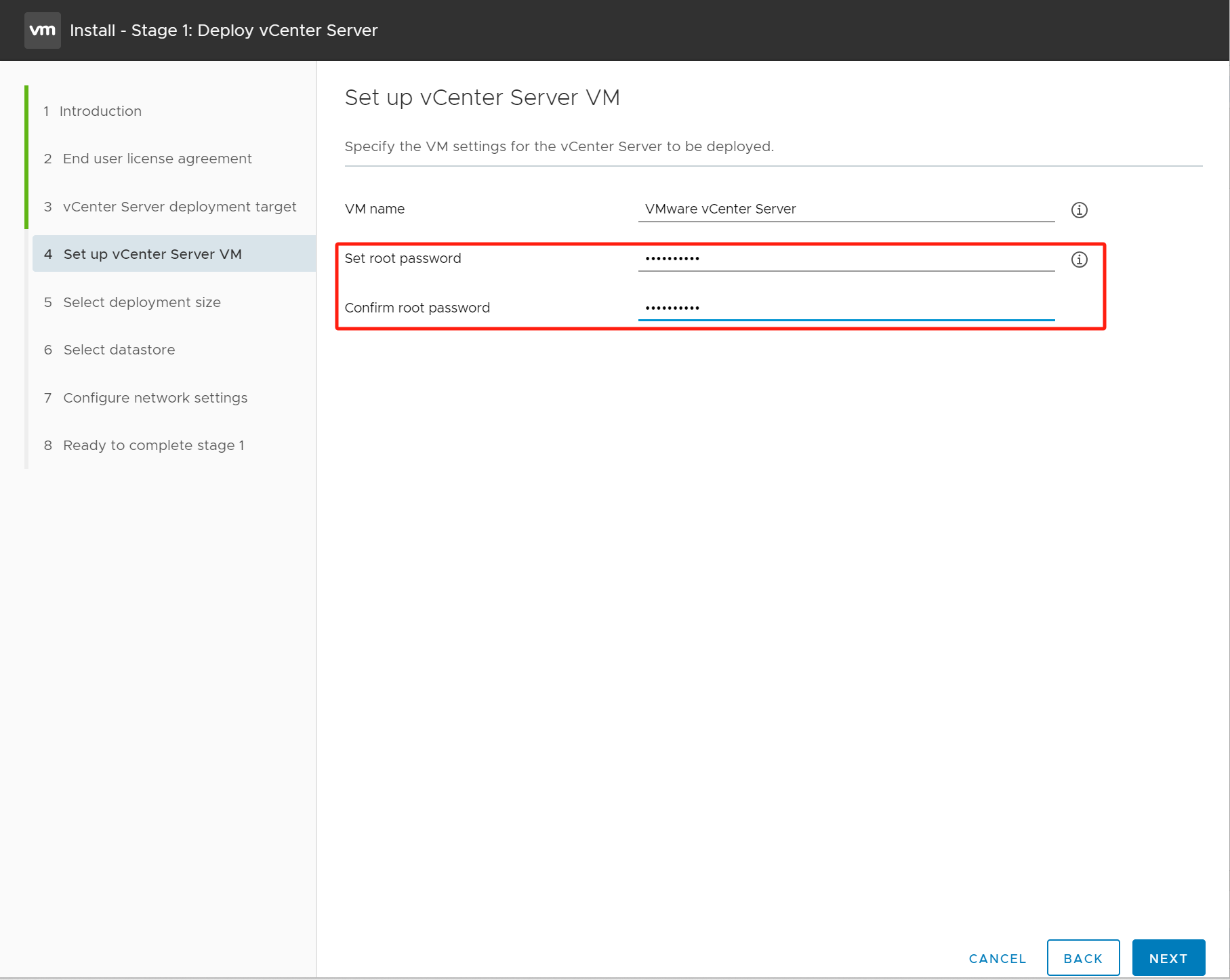View the info tooltip for VM name
The height and width of the screenshot is (980, 1230).
point(1079,209)
